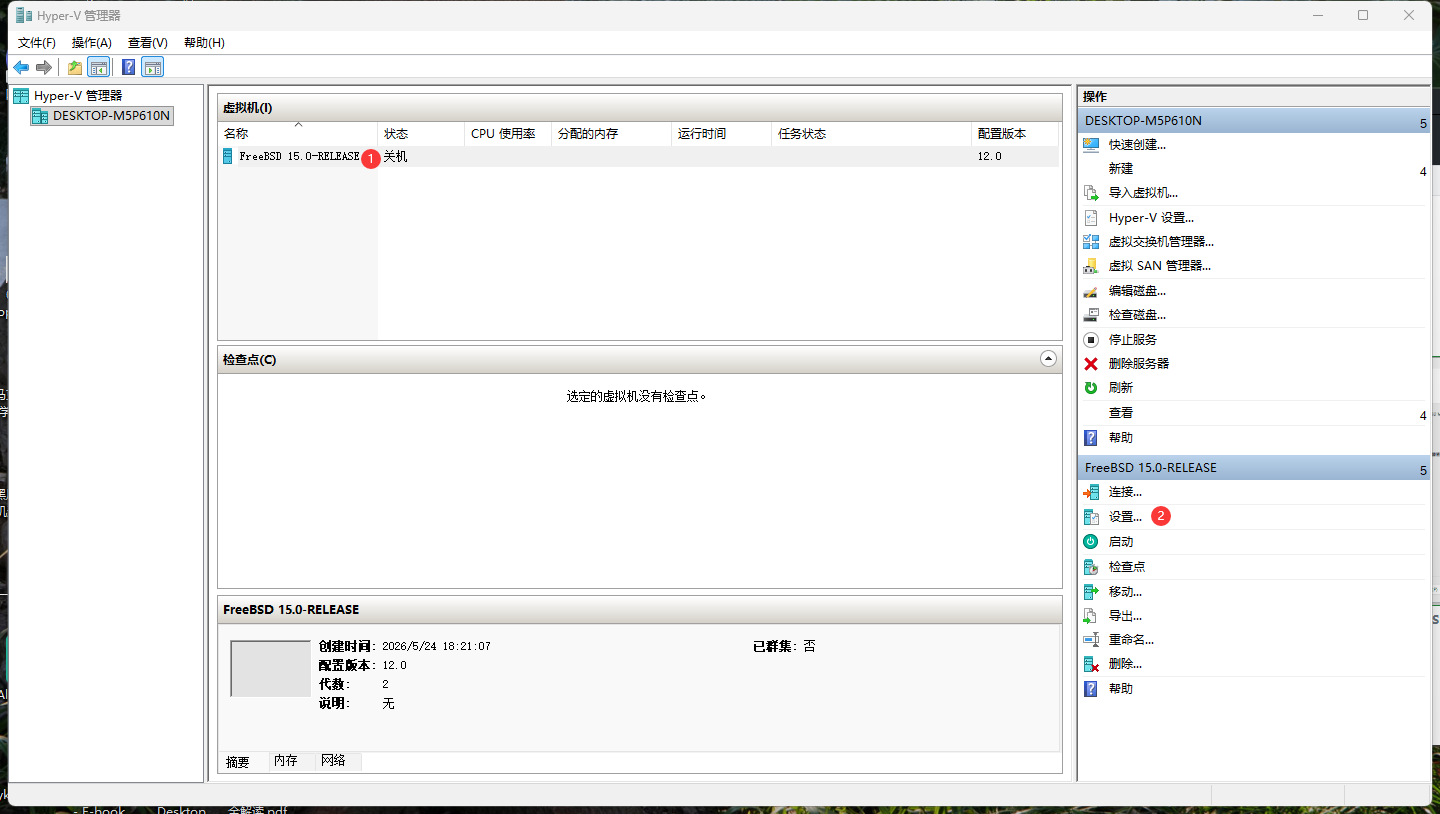The height and width of the screenshot is (814, 1440).
Task: Click the 移动 icon in actions pane
Action: 1091,592
